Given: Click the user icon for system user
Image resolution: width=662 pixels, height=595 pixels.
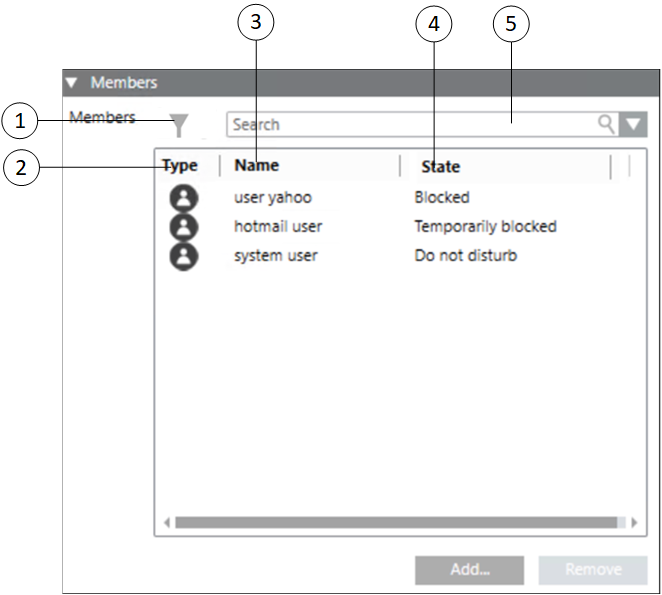Looking at the screenshot, I should tap(183, 256).
